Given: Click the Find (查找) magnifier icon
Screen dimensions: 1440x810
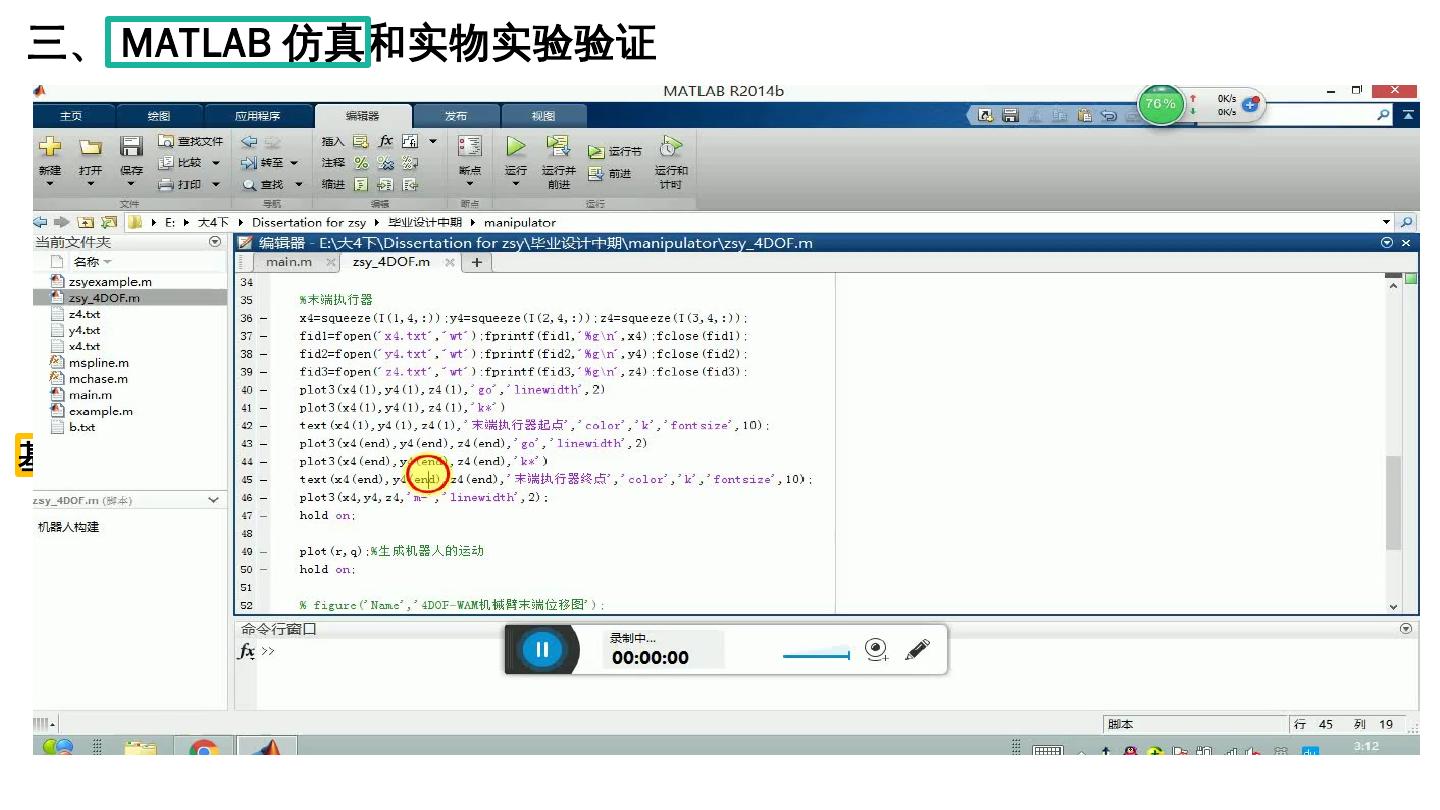Looking at the screenshot, I should pos(249,184).
